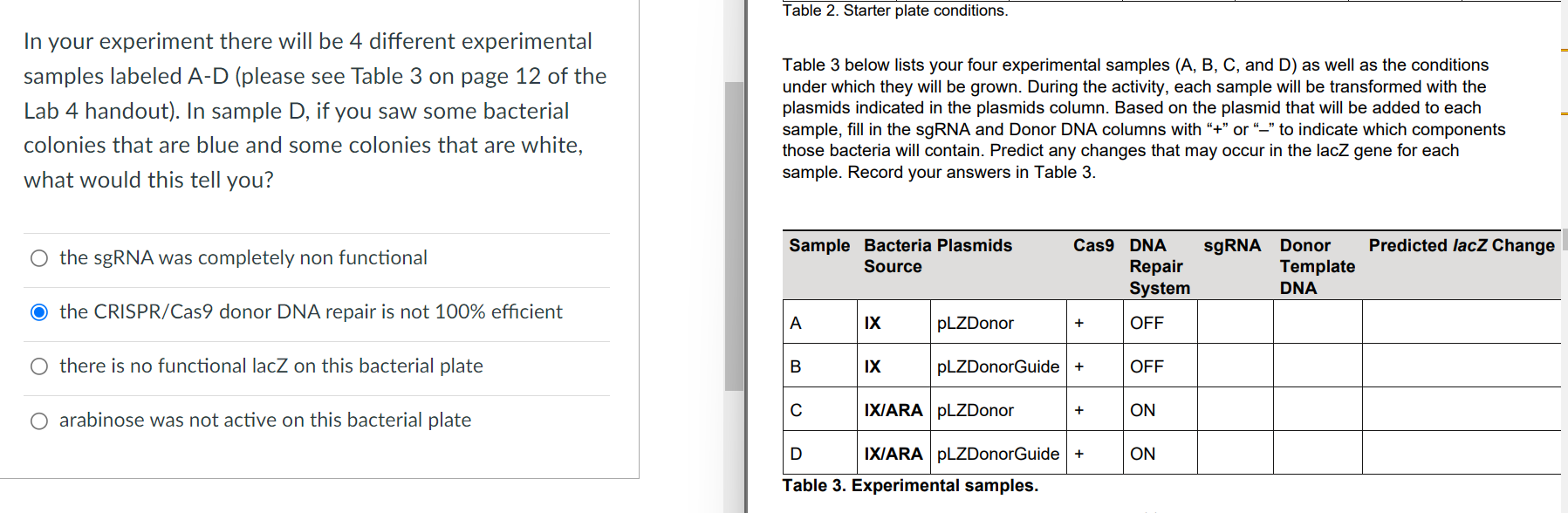This screenshot has height=513, width=1568.
Task: Click the Cas9 column header
Action: (1092, 246)
